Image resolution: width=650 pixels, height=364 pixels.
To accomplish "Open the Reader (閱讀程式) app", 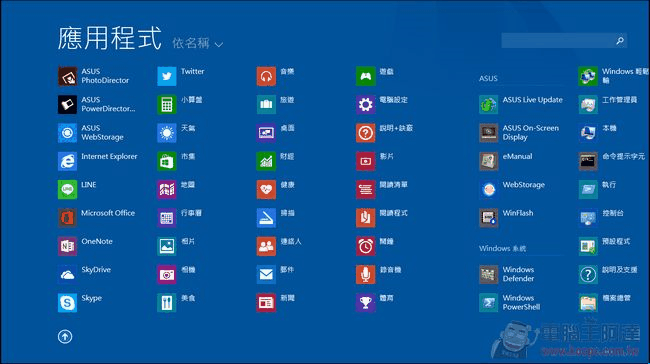I will point(382,218).
